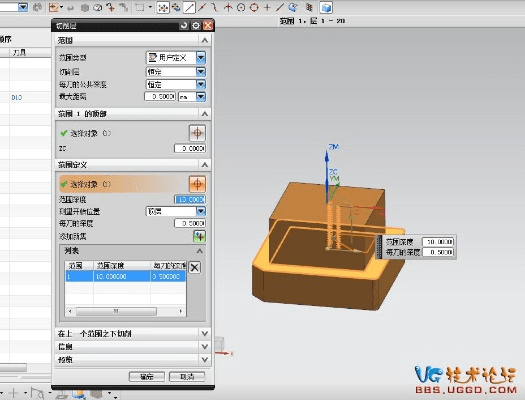The height and width of the screenshot is (400, 525).
Task: Open the 测量开始位置 顶层 dropdown
Action: point(201,211)
